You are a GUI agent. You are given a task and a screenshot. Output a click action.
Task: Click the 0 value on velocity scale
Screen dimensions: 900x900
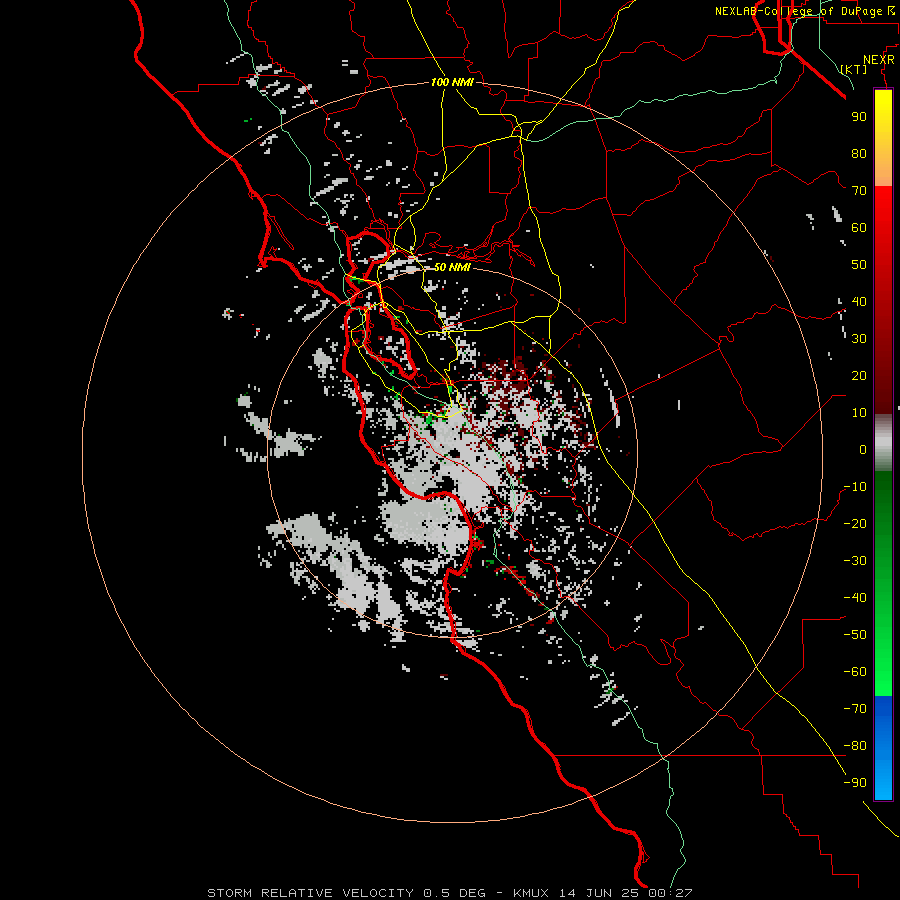(863, 450)
